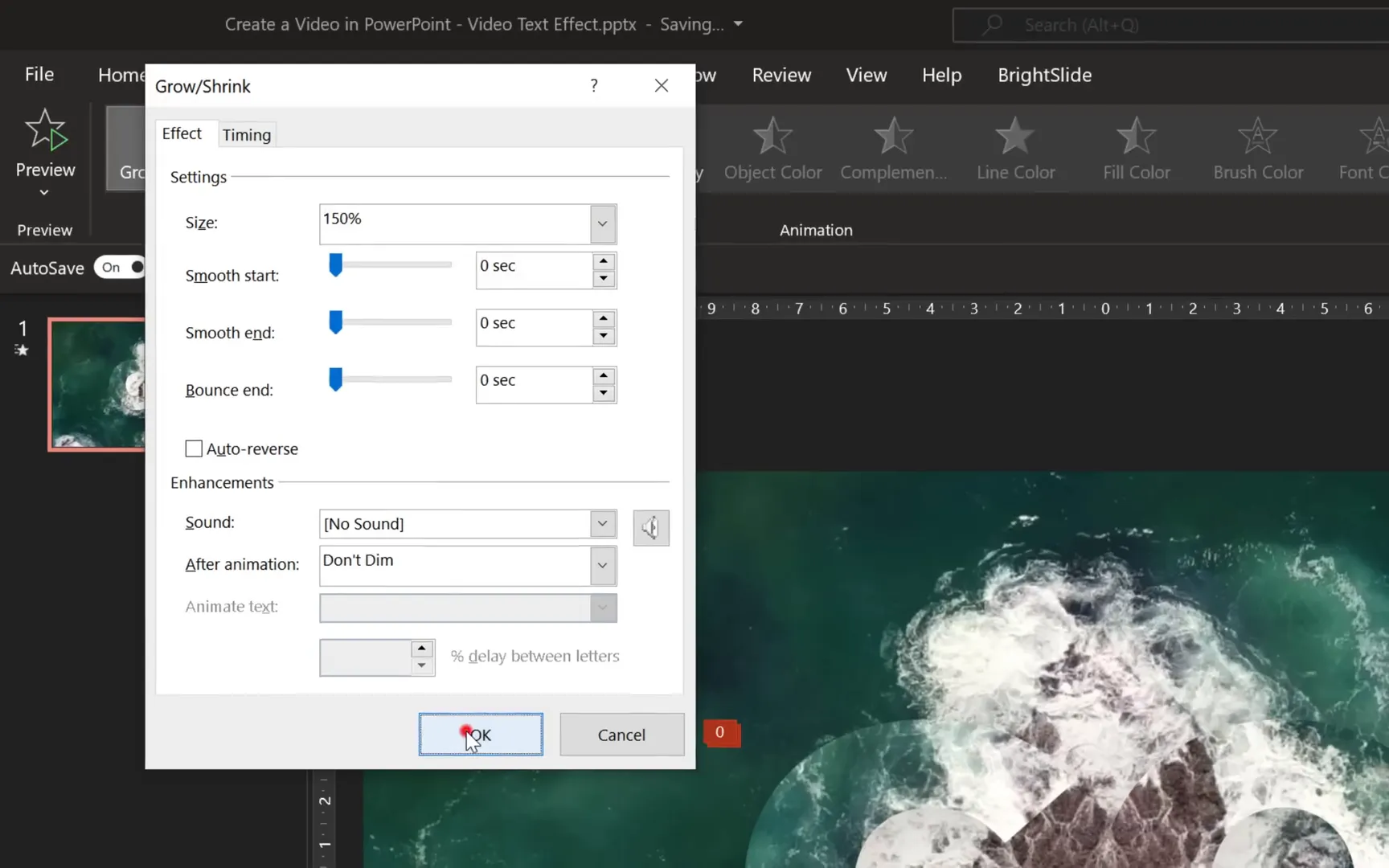Open the Line Color tool
1389x868 pixels.
pyautogui.click(x=1014, y=149)
